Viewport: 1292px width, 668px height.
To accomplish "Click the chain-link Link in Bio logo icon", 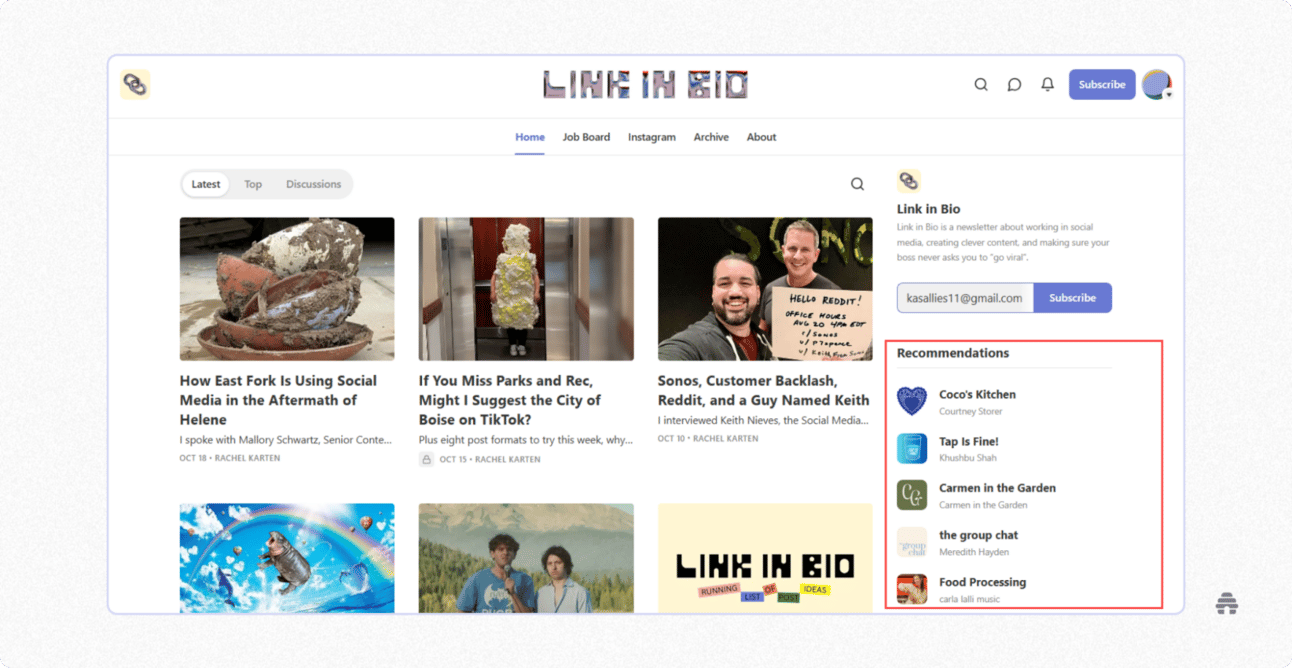I will coord(135,84).
